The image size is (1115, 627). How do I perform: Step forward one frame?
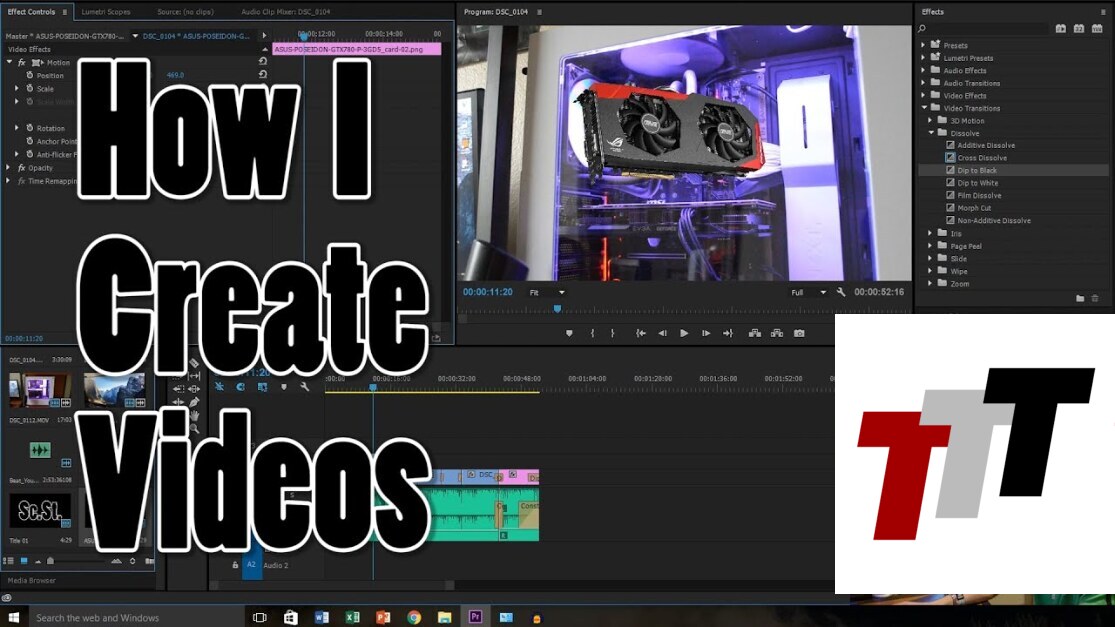706,333
